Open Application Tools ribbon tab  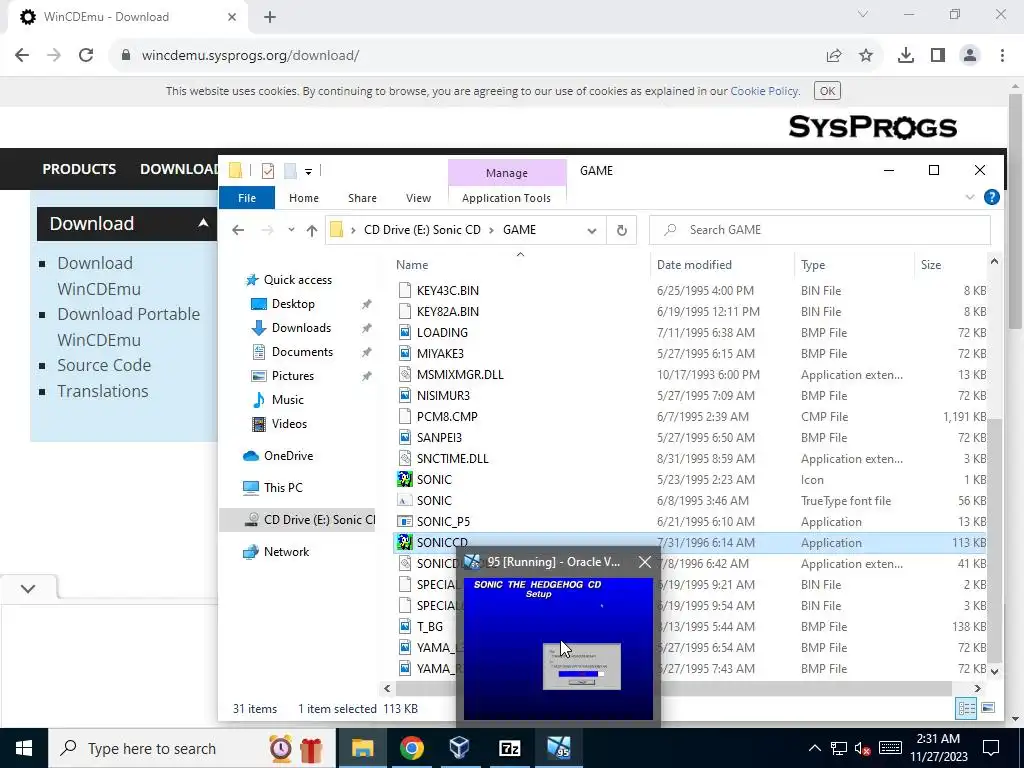coord(506,198)
